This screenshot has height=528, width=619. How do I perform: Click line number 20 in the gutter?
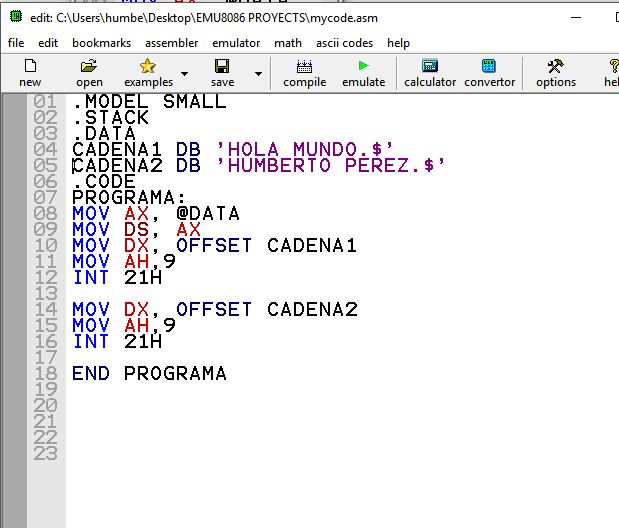(x=46, y=405)
